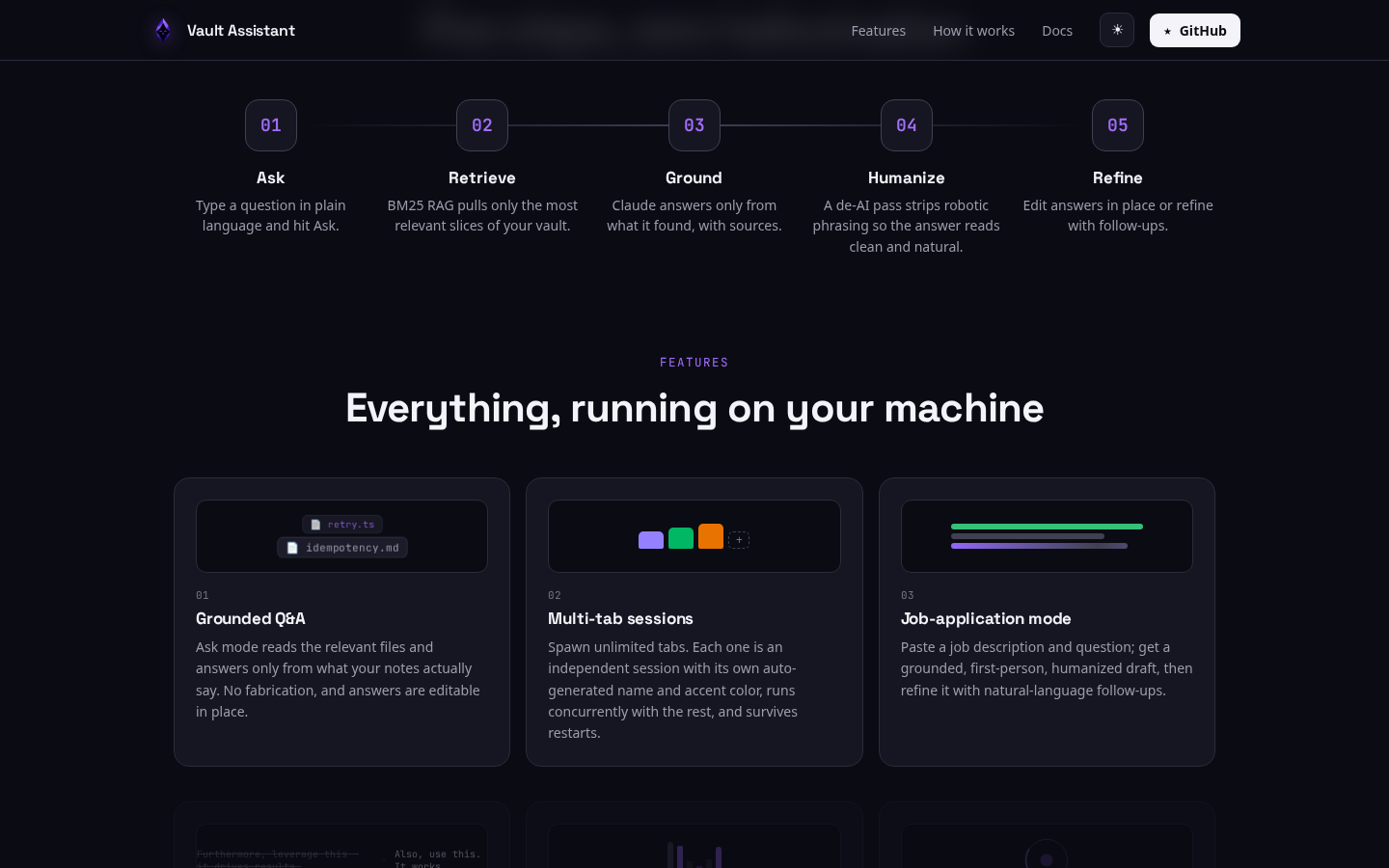1389x868 pixels.
Task: Click the 'Type a question in plain' description
Action: point(271,215)
